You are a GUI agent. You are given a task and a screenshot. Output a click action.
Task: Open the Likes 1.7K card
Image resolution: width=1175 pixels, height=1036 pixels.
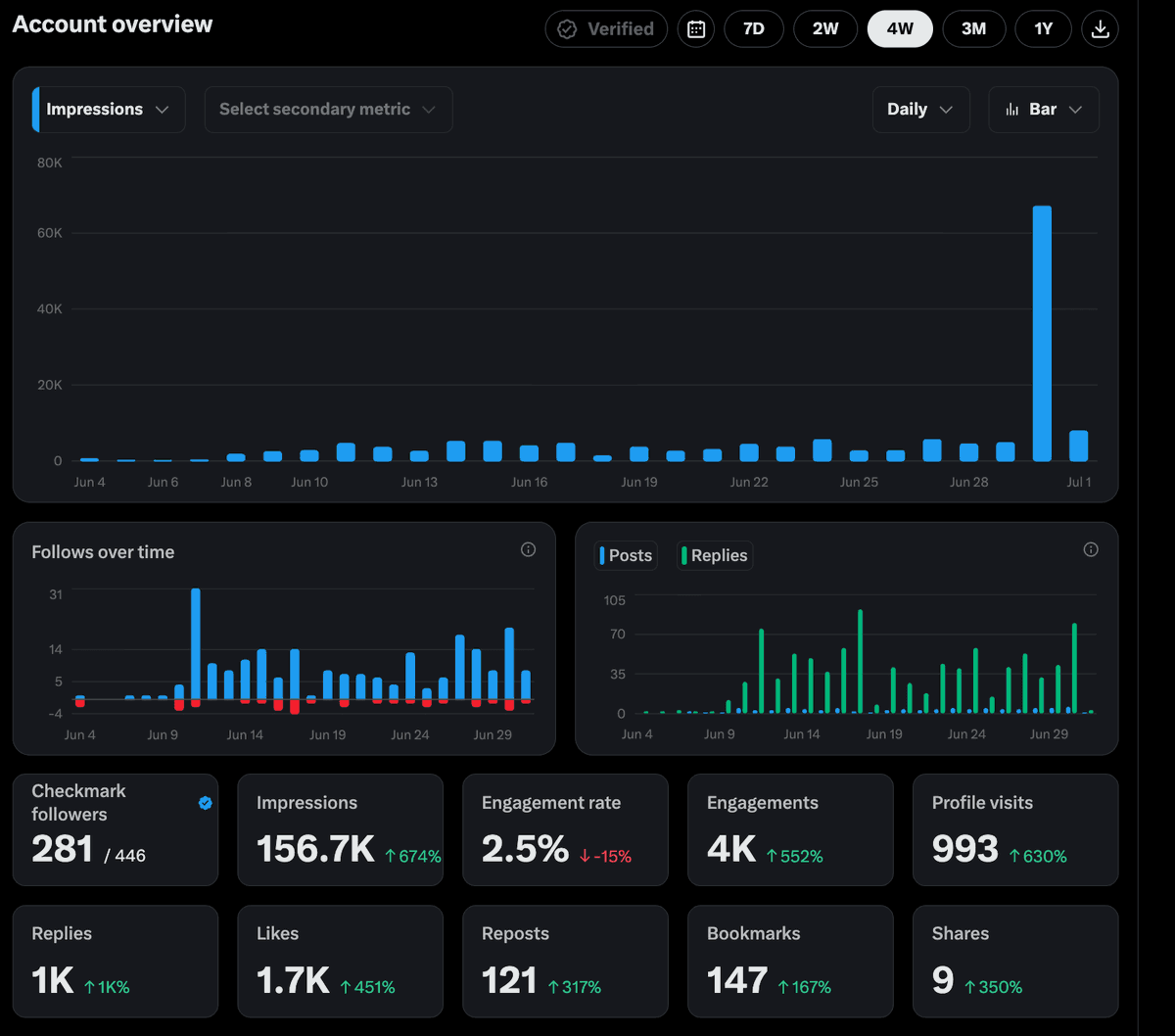click(x=341, y=961)
